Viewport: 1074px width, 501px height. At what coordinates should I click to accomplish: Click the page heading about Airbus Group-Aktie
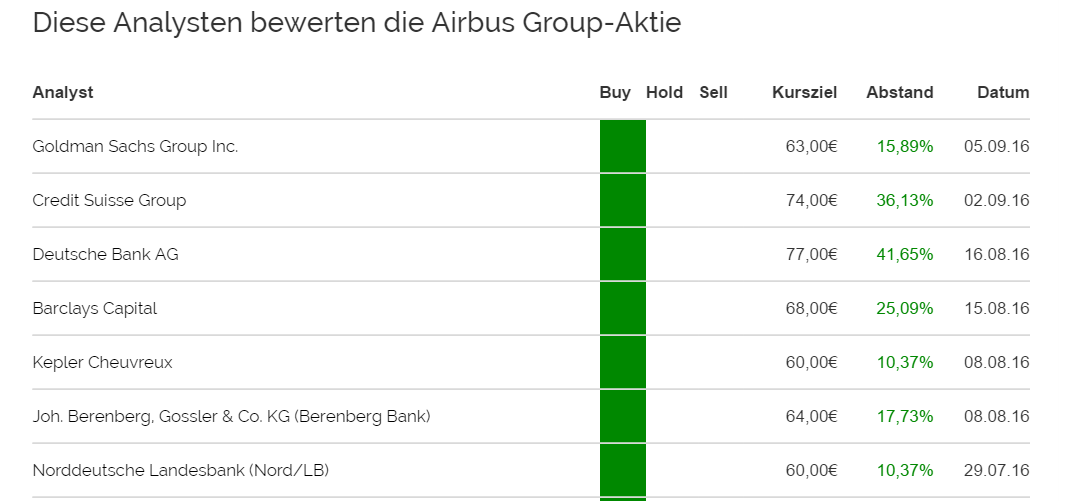click(356, 24)
